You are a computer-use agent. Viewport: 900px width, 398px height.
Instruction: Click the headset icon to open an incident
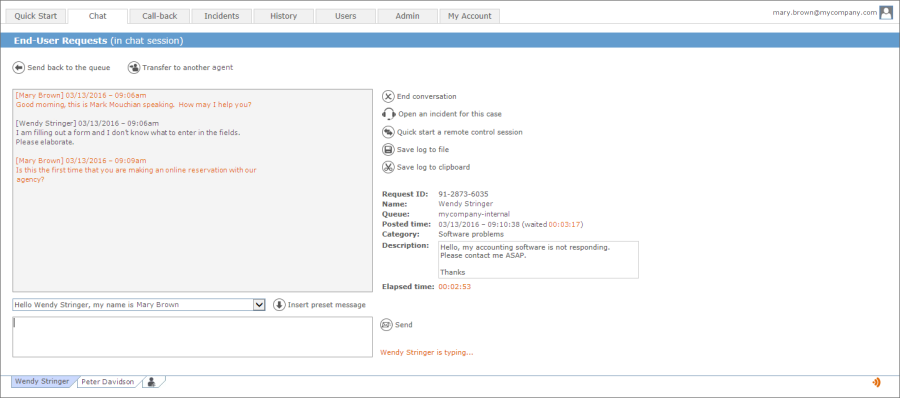pos(389,114)
